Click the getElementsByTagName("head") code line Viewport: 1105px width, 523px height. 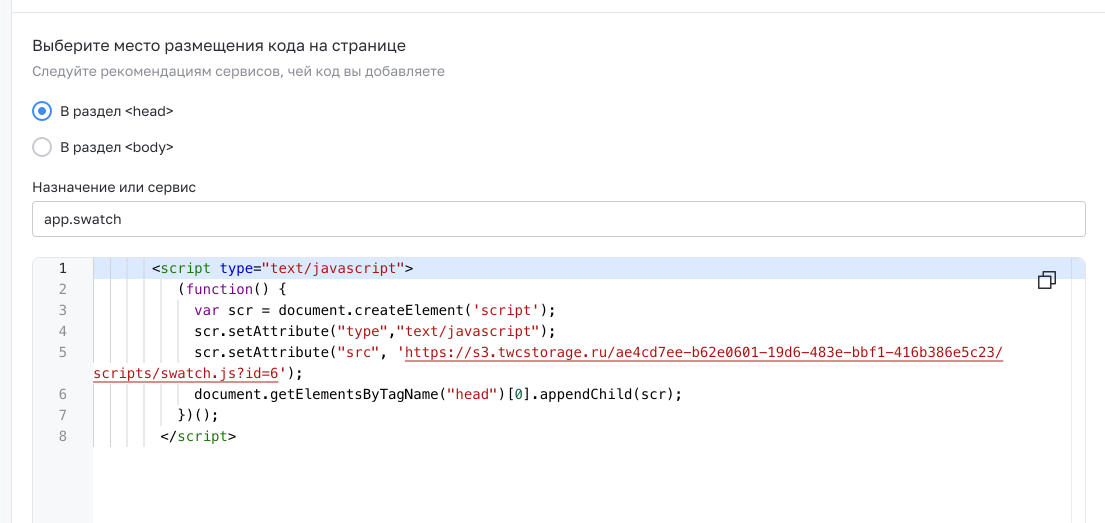click(x=437, y=394)
